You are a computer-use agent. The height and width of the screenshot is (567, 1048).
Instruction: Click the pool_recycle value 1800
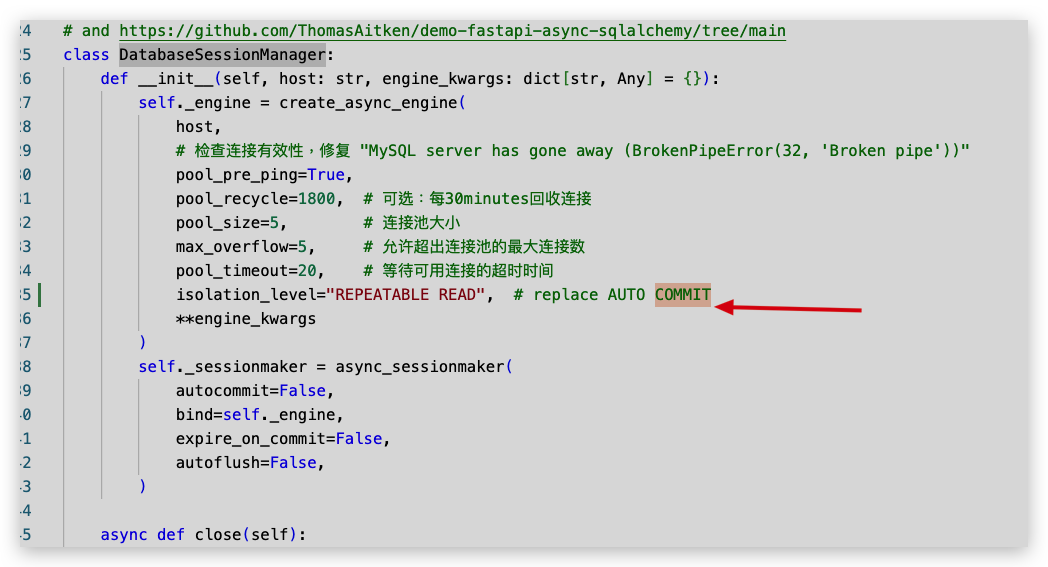(317, 199)
